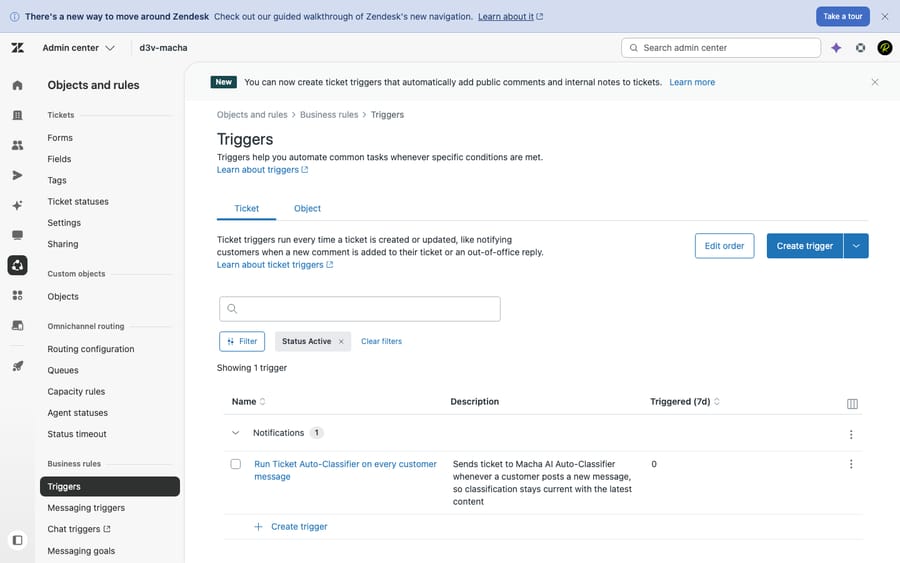The height and width of the screenshot is (563, 900).
Task: Open Status timeout in the sidebar
Action: (77, 434)
